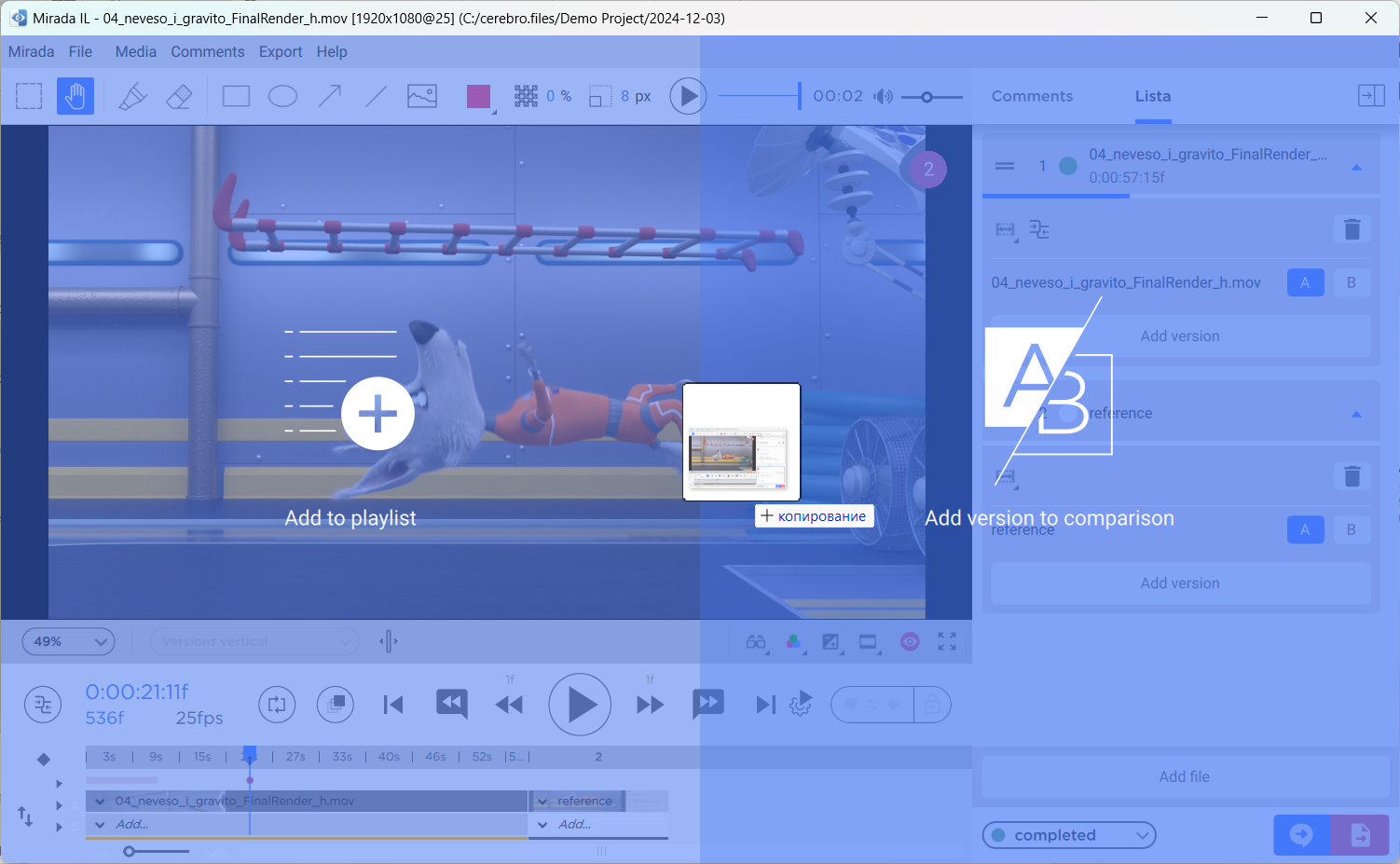
Task: Grab the drag handle of list item 1
Action: 1005,166
